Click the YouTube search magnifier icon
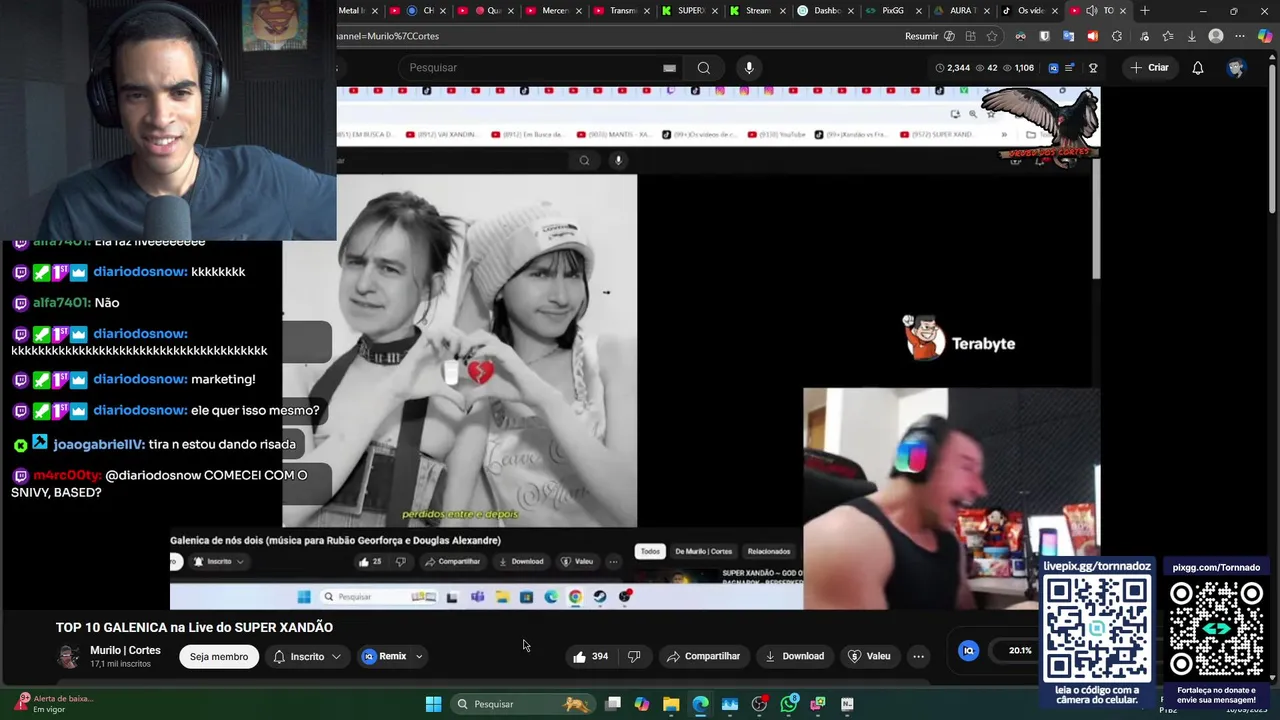 pyautogui.click(x=704, y=68)
